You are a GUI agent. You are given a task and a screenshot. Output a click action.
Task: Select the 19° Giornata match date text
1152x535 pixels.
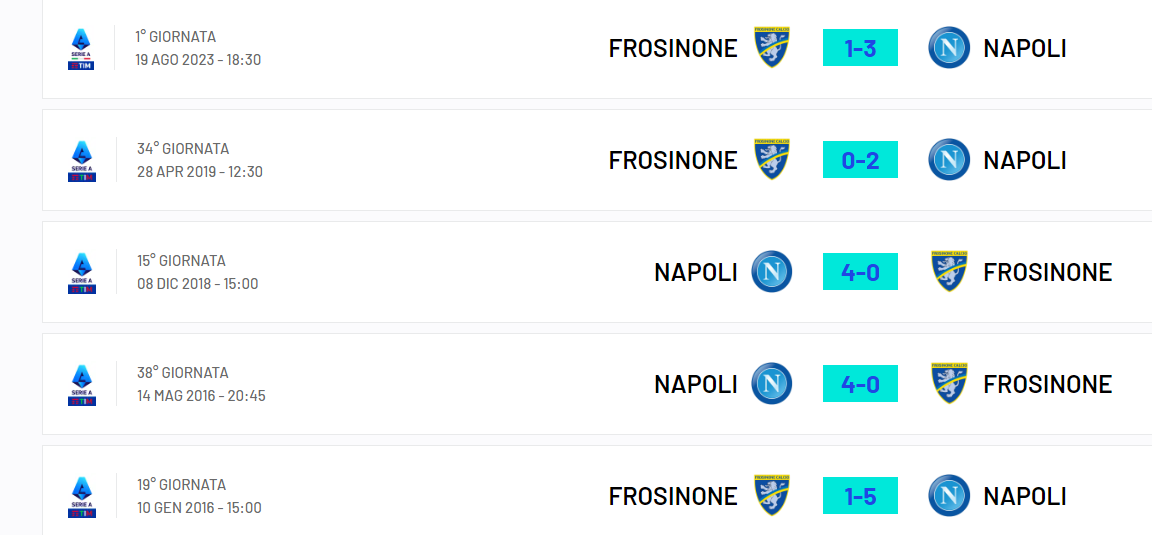point(199,508)
